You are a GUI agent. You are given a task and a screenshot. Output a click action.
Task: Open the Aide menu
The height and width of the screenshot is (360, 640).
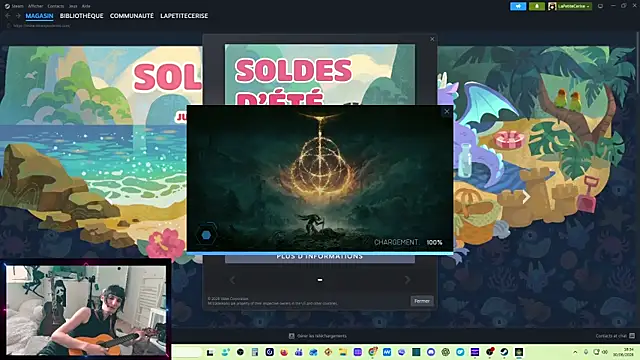pos(86,6)
